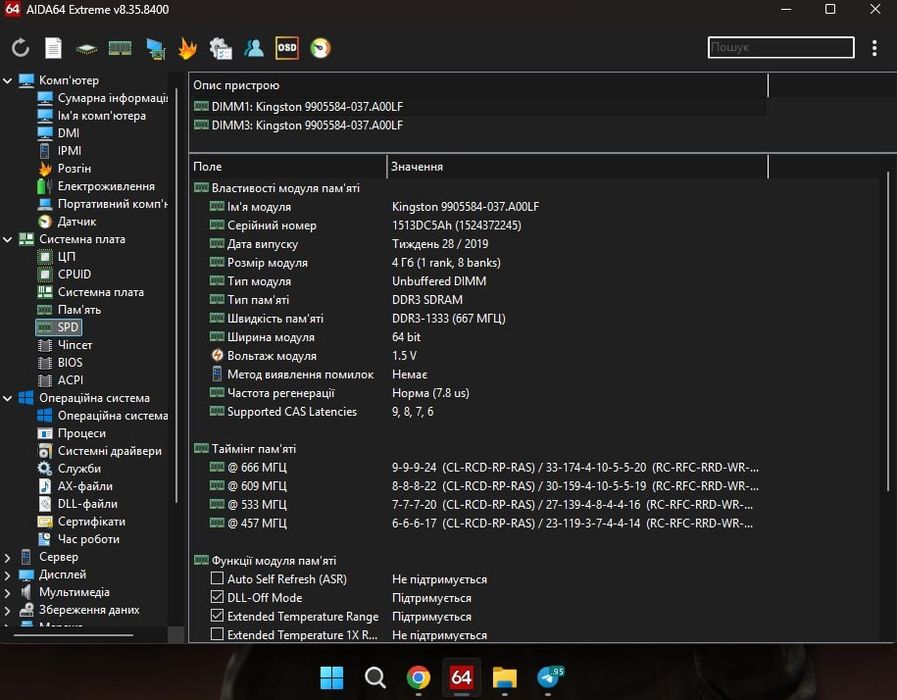Image resolution: width=897 pixels, height=700 pixels.
Task: Select the @ 457 МГЦ timing row
Action: point(484,523)
